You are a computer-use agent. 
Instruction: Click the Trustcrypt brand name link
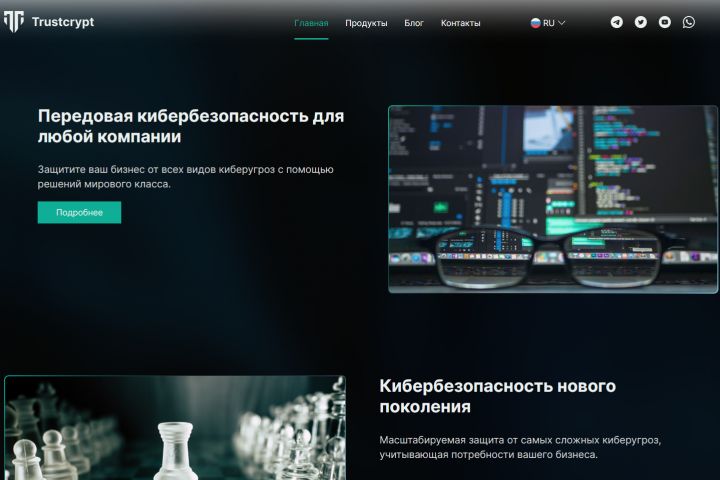pos(63,22)
